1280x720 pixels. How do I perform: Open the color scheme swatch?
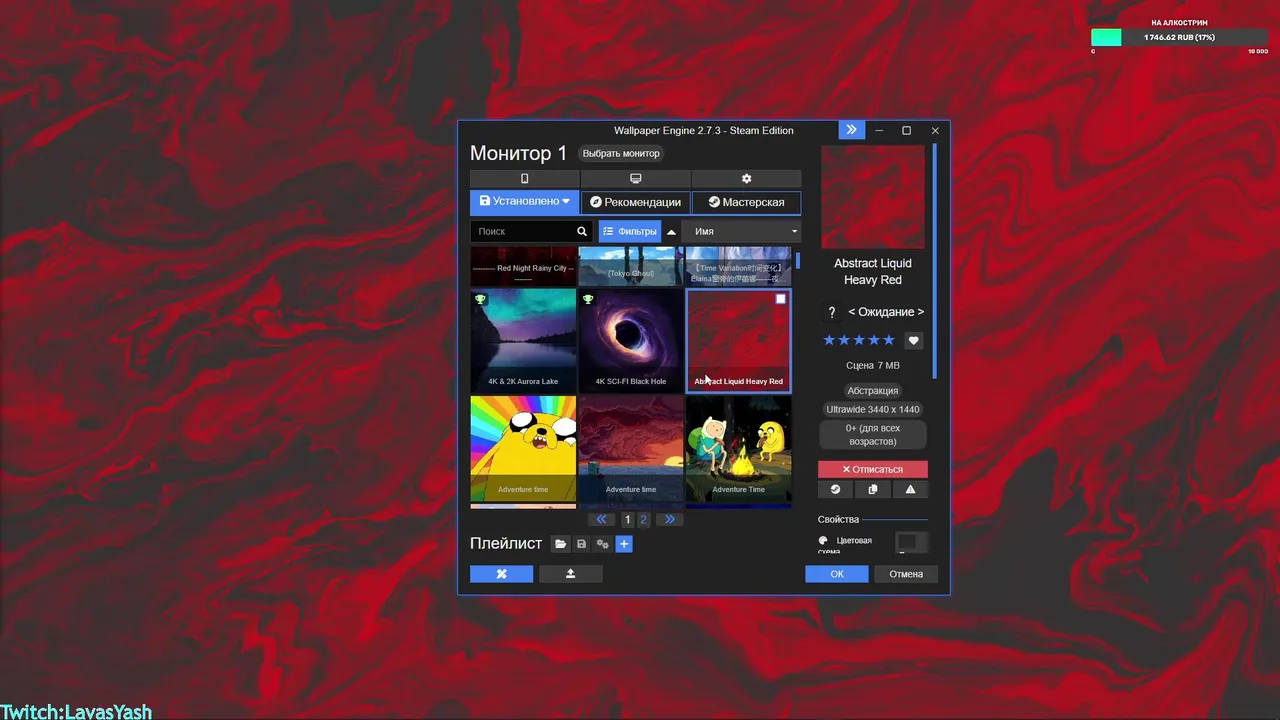911,542
